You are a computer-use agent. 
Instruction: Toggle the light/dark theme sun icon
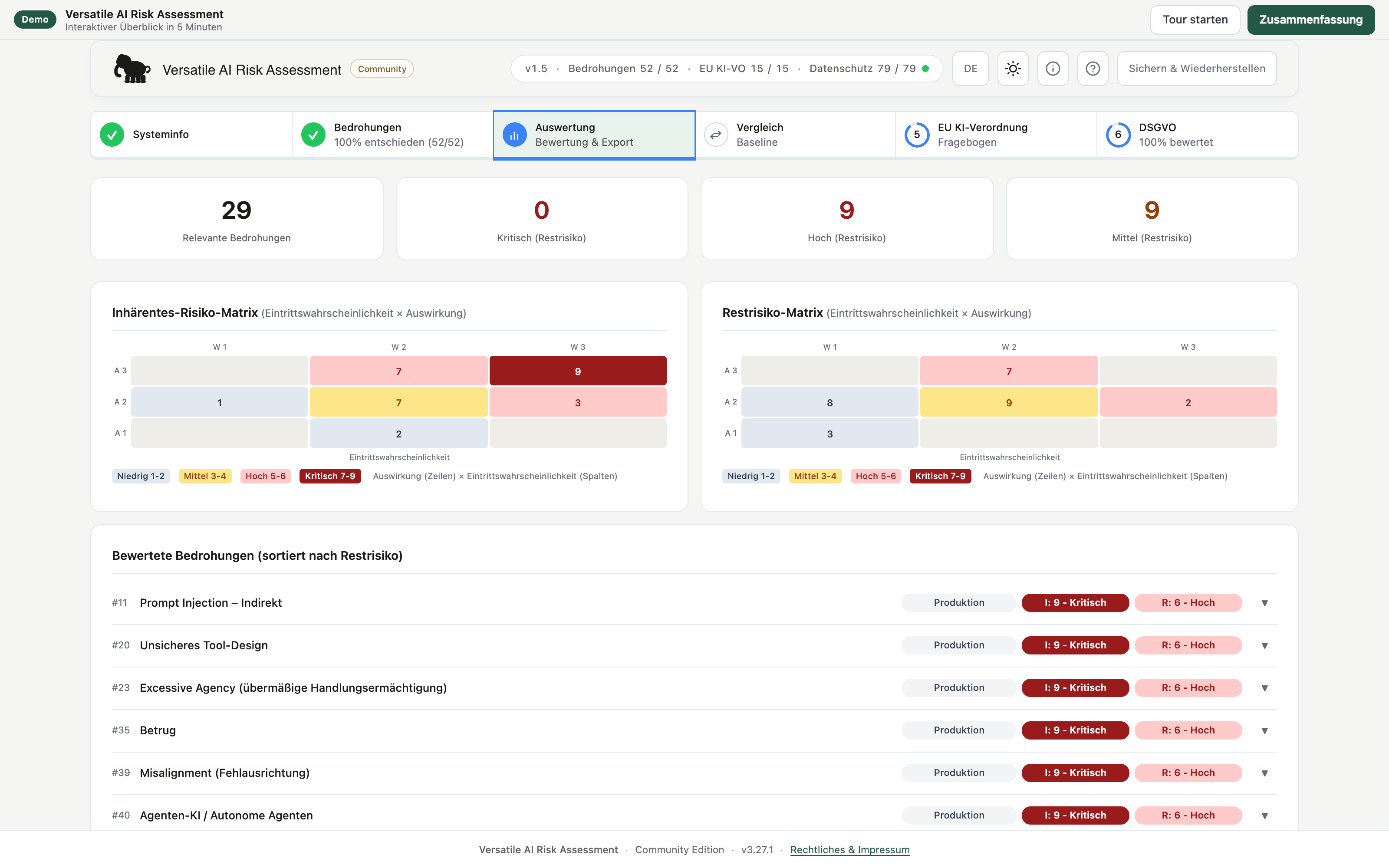[x=1013, y=69]
